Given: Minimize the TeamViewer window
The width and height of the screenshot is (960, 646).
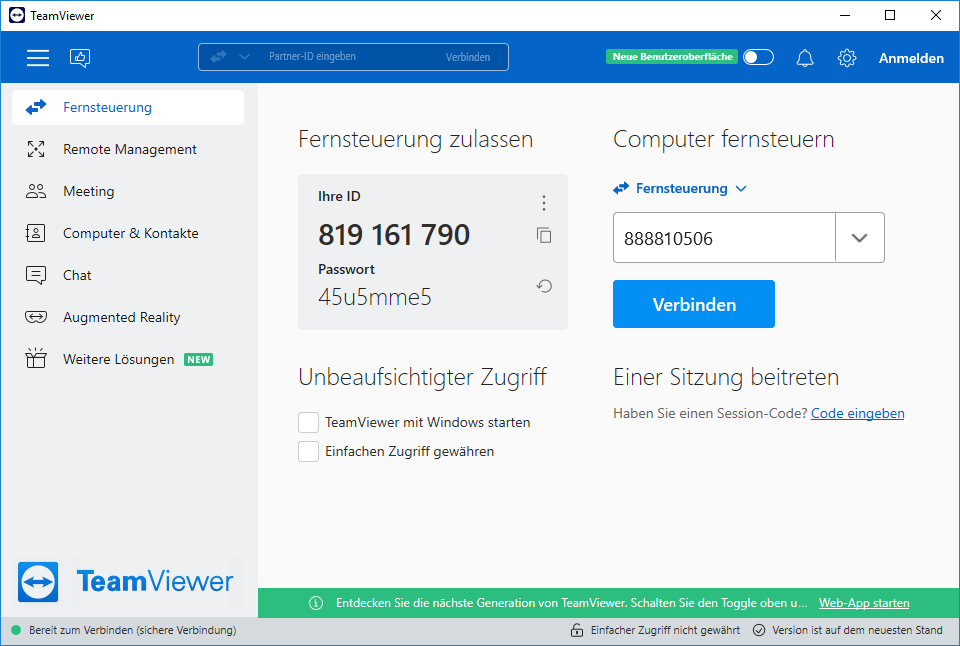Looking at the screenshot, I should (x=845, y=15).
